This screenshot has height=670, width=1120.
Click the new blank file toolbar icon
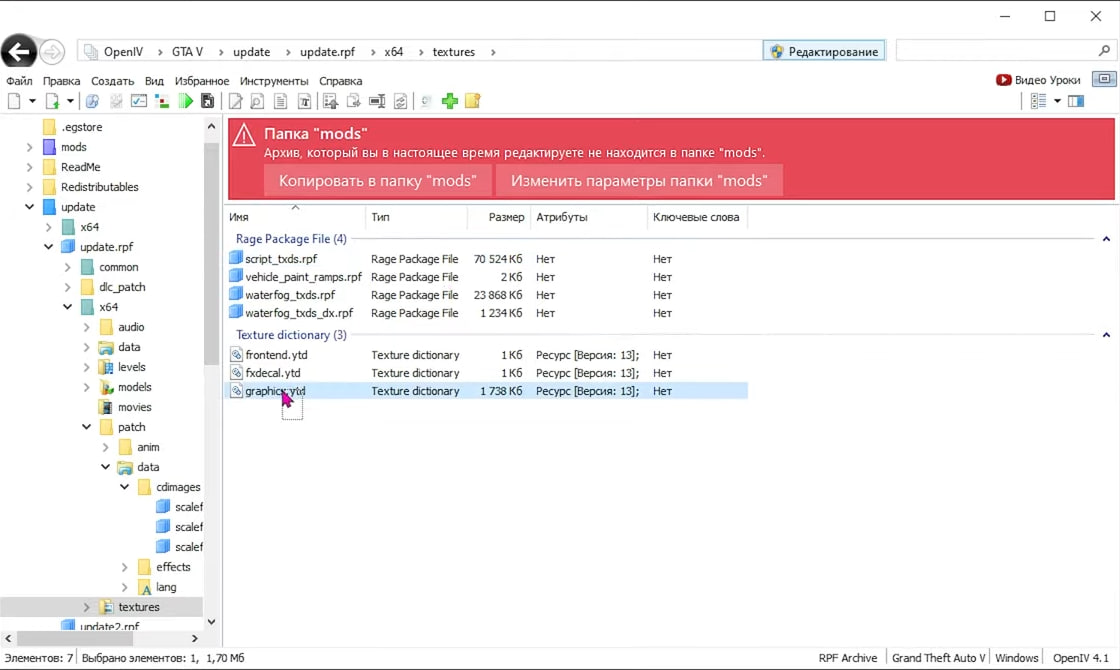[14, 101]
